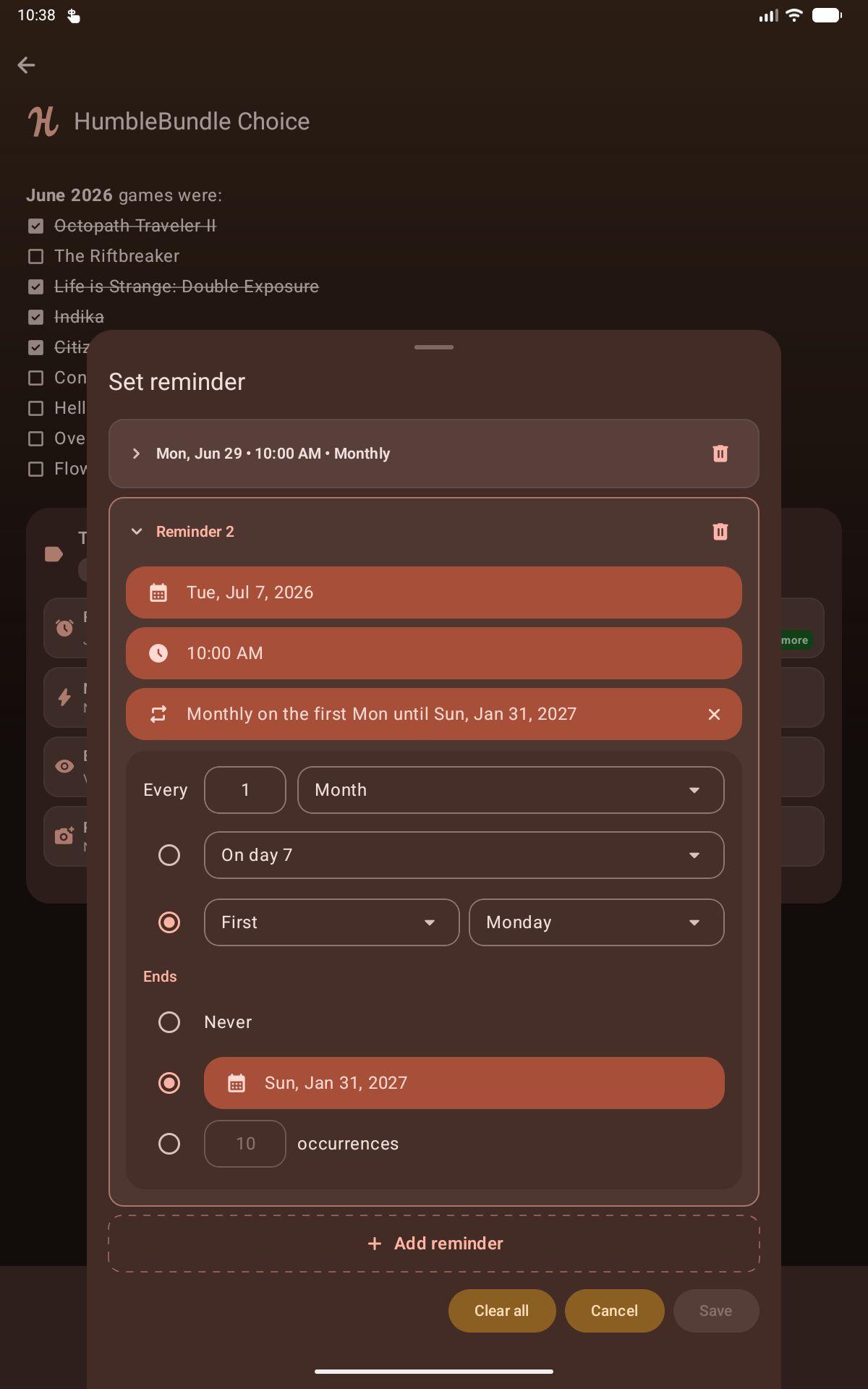Tap the Wi-Fi status icon

pyautogui.click(x=793, y=15)
